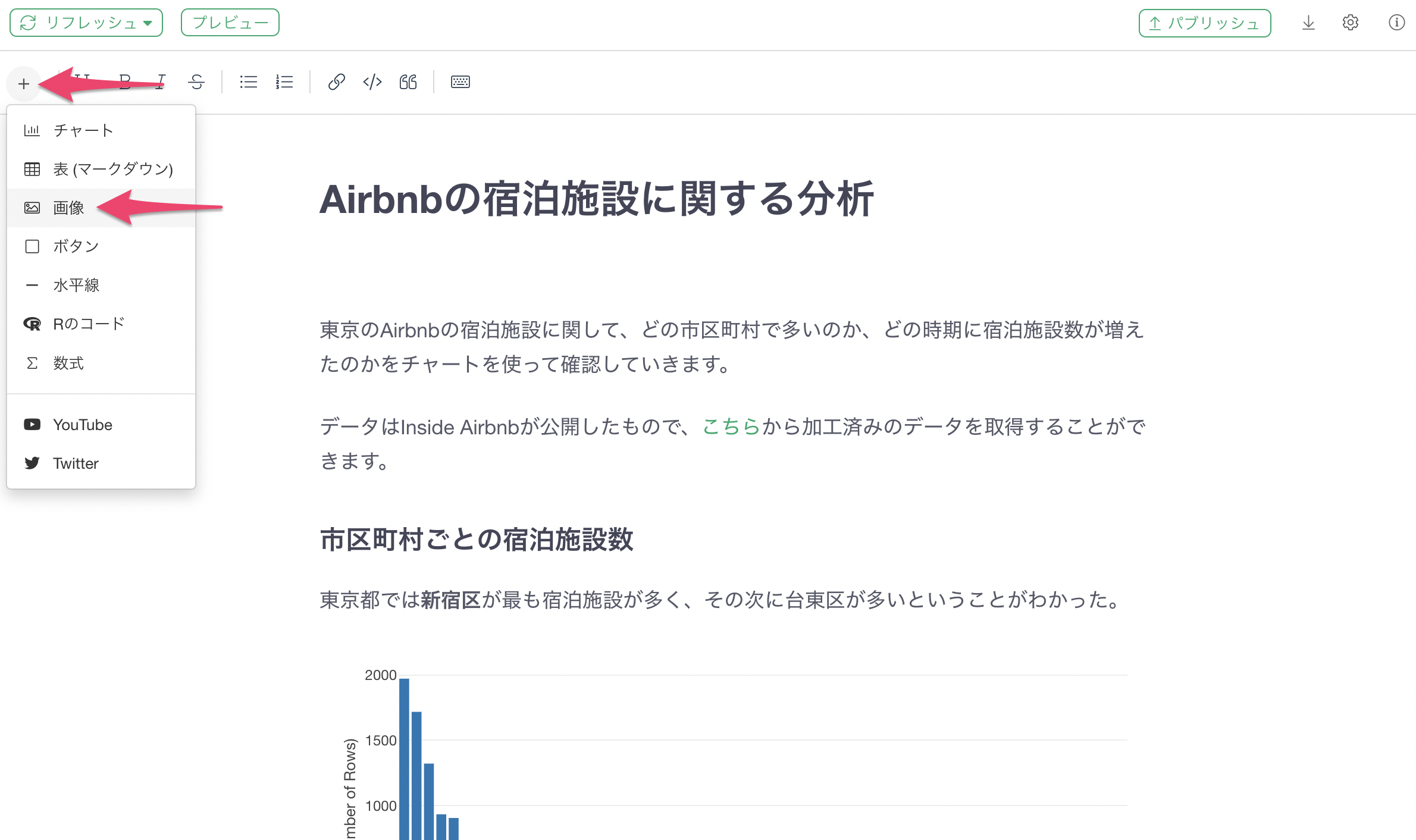The width and height of the screenshot is (1416, 840).
Task: Click the plus insert-element button
Action: (24, 83)
